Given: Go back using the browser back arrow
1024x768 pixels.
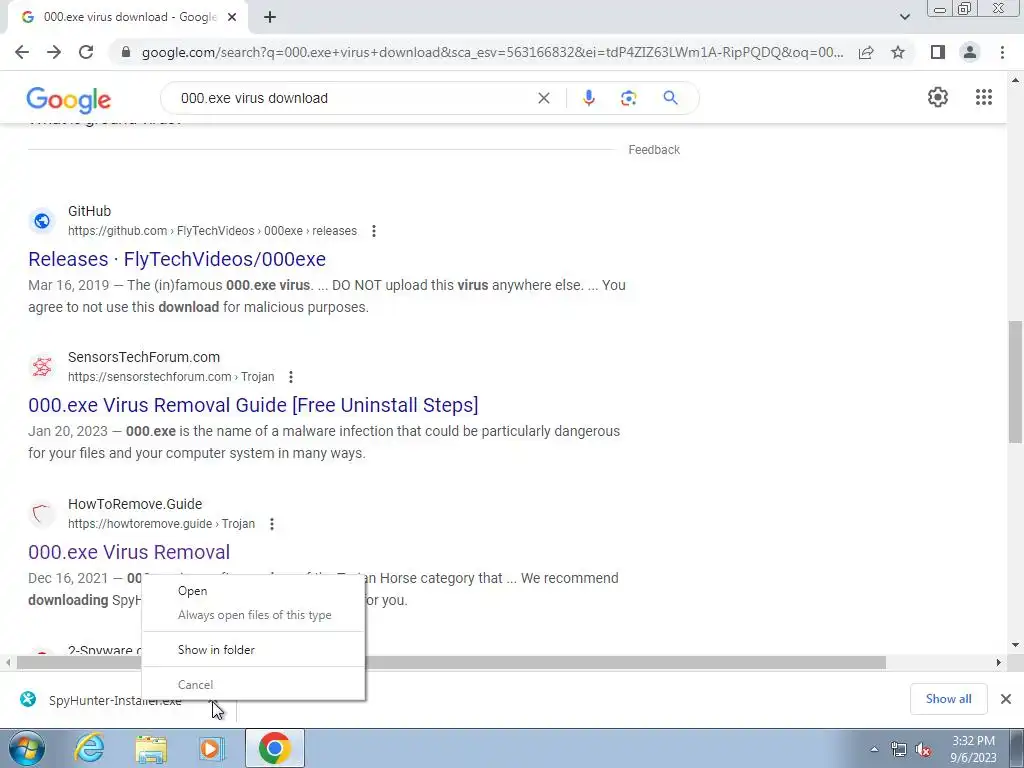Looking at the screenshot, I should [22, 52].
